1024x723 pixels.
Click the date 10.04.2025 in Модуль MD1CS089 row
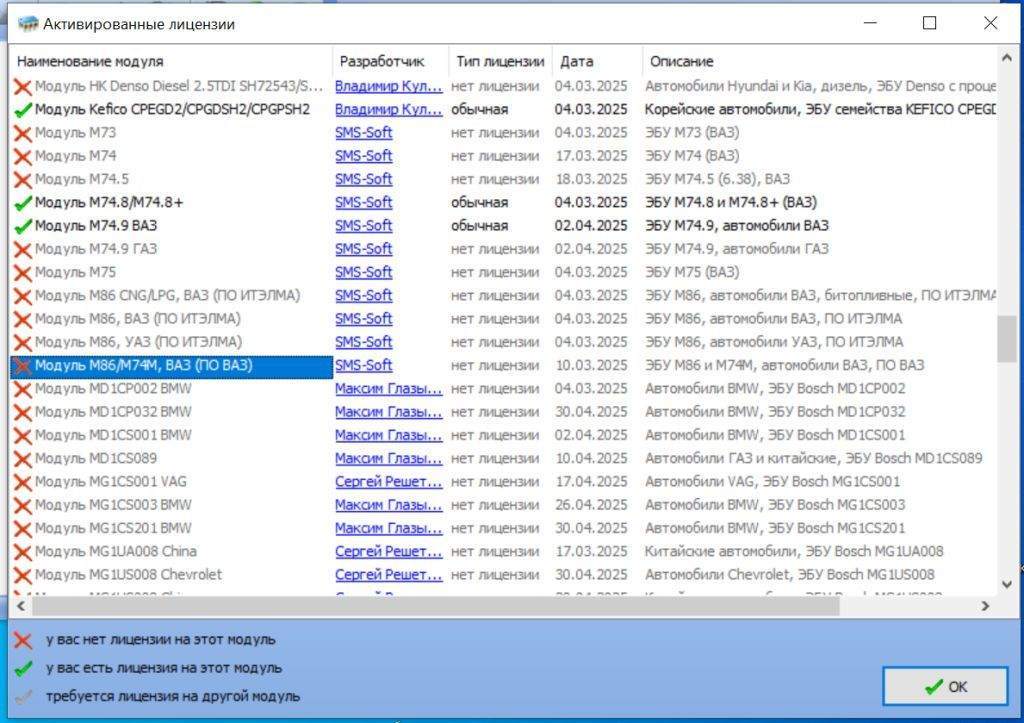tap(591, 458)
